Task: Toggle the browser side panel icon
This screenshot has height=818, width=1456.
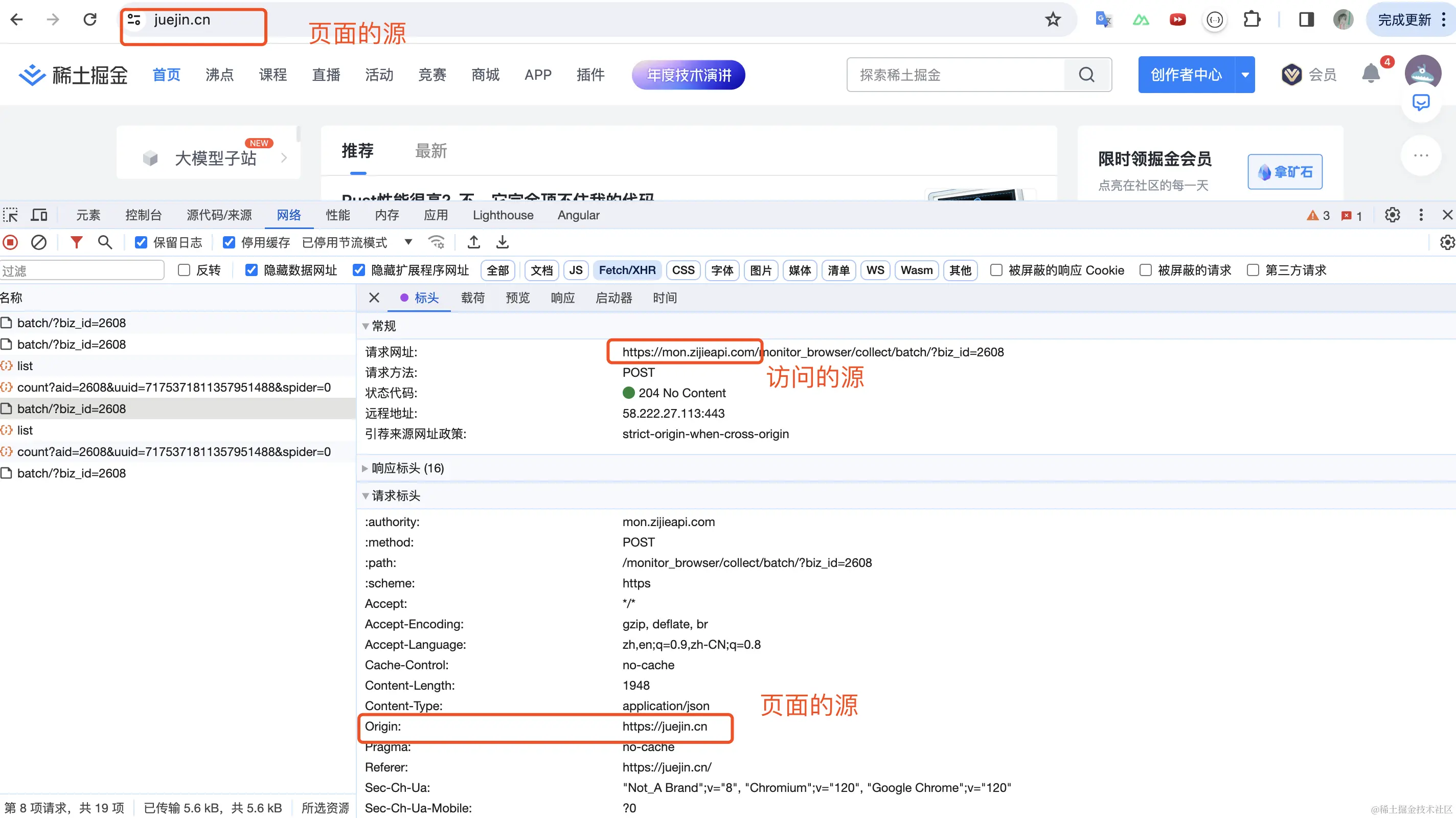Action: point(1306,20)
